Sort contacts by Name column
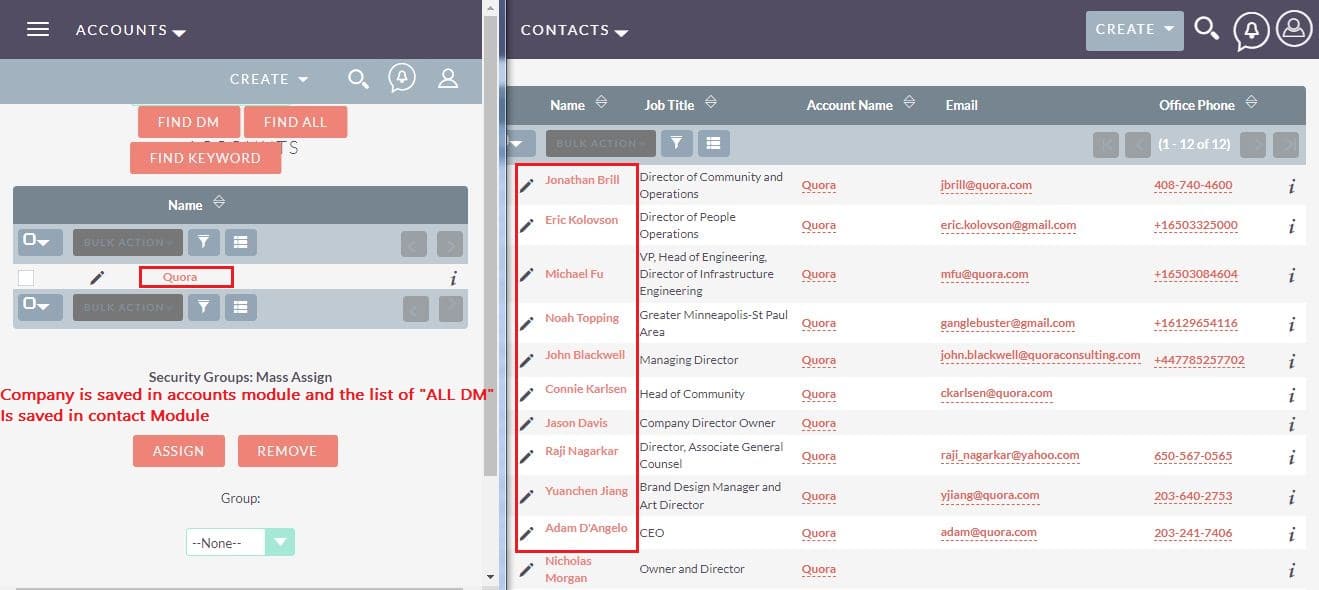 click(x=601, y=104)
